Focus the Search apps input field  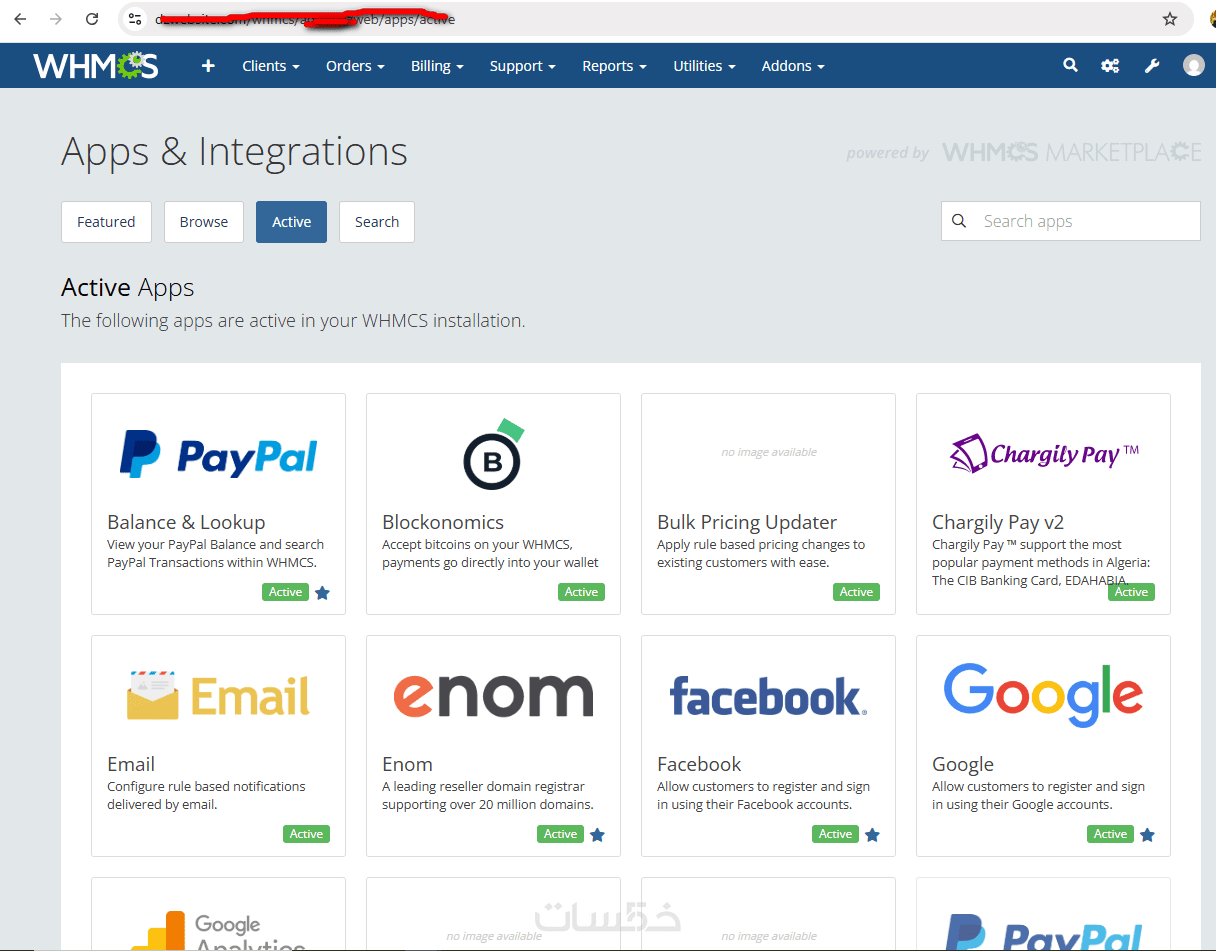(1071, 221)
